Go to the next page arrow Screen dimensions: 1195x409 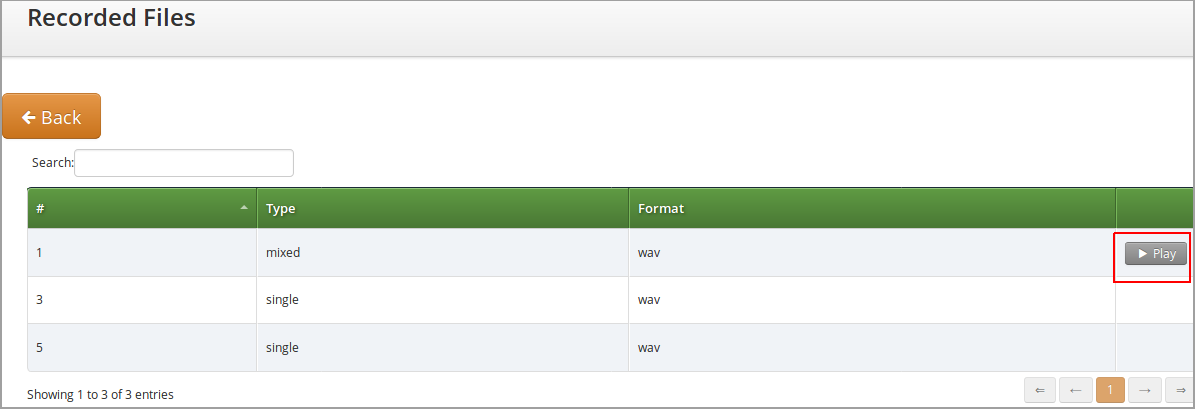click(1145, 390)
